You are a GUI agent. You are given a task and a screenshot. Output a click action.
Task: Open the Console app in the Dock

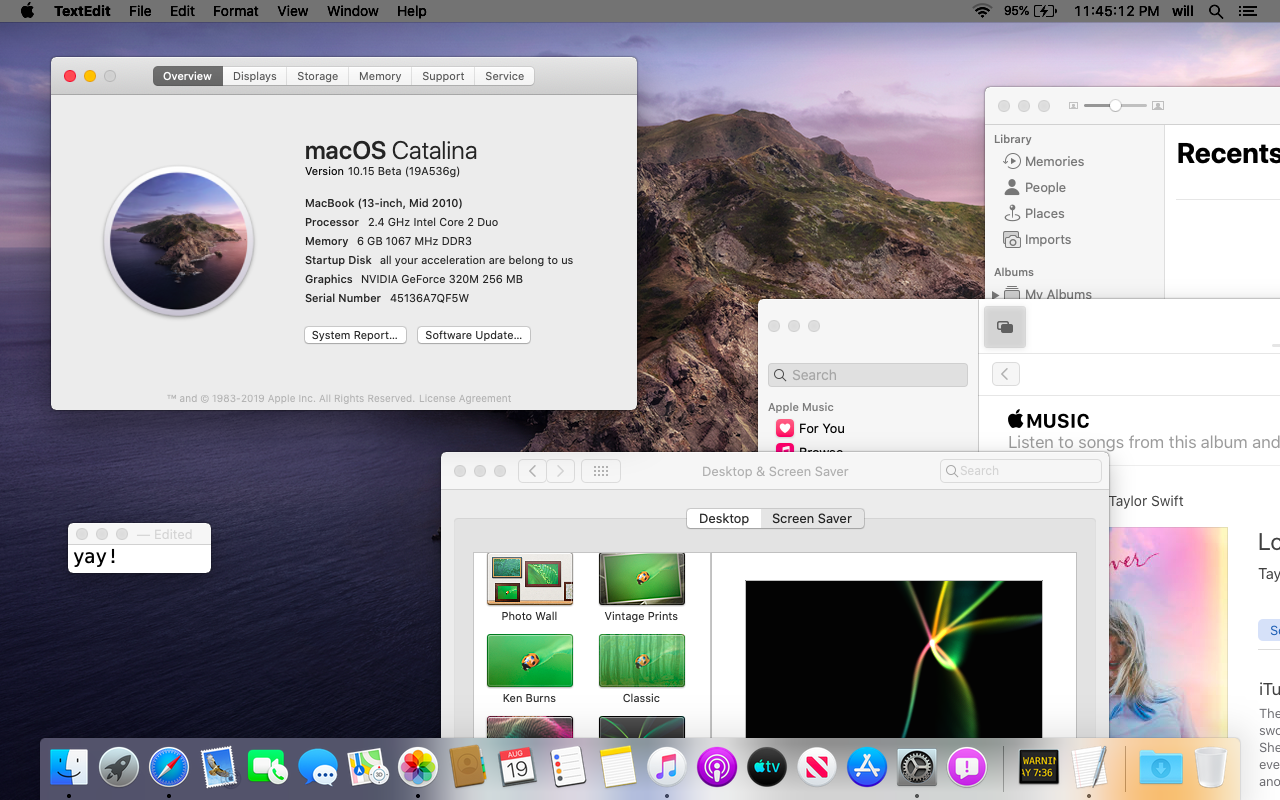click(x=1038, y=767)
